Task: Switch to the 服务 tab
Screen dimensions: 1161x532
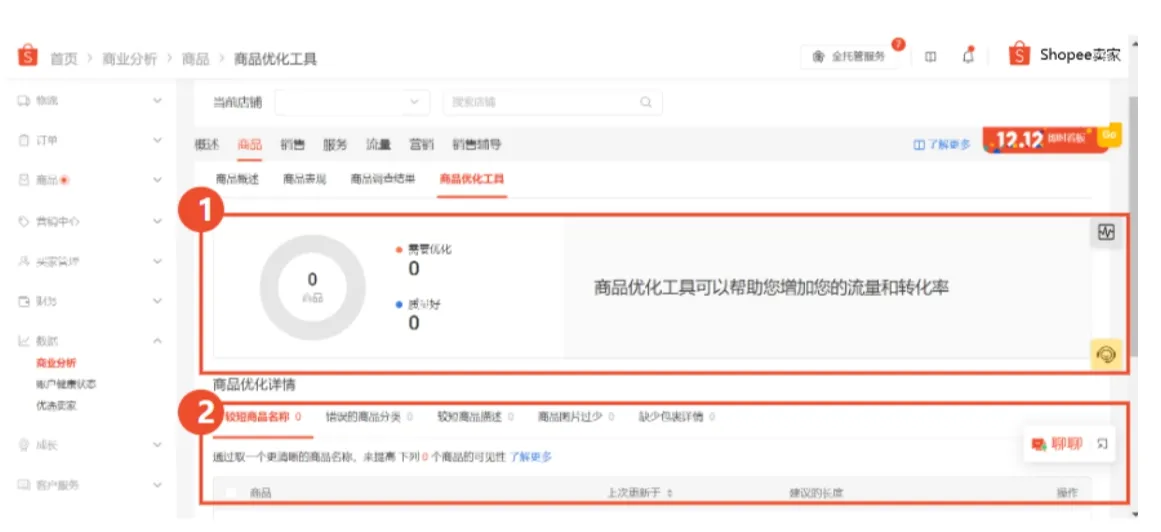Action: tap(335, 144)
